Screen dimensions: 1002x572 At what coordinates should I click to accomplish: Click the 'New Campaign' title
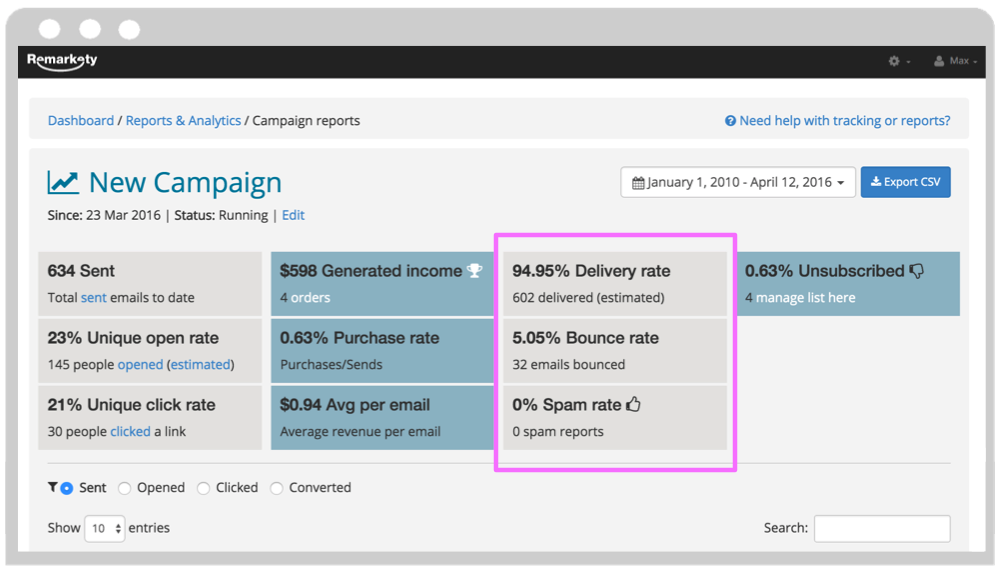coord(185,183)
